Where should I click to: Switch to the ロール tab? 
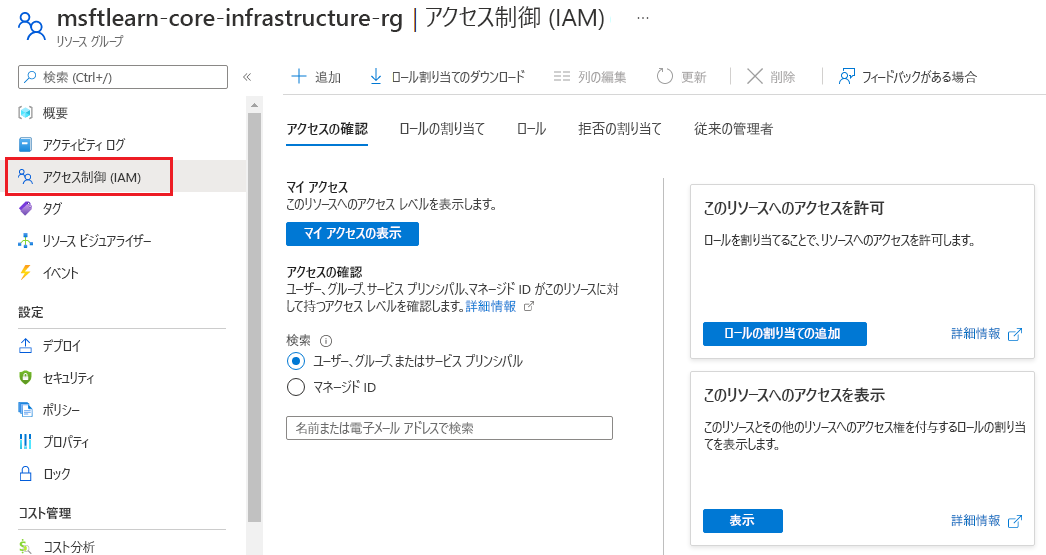tap(531, 129)
